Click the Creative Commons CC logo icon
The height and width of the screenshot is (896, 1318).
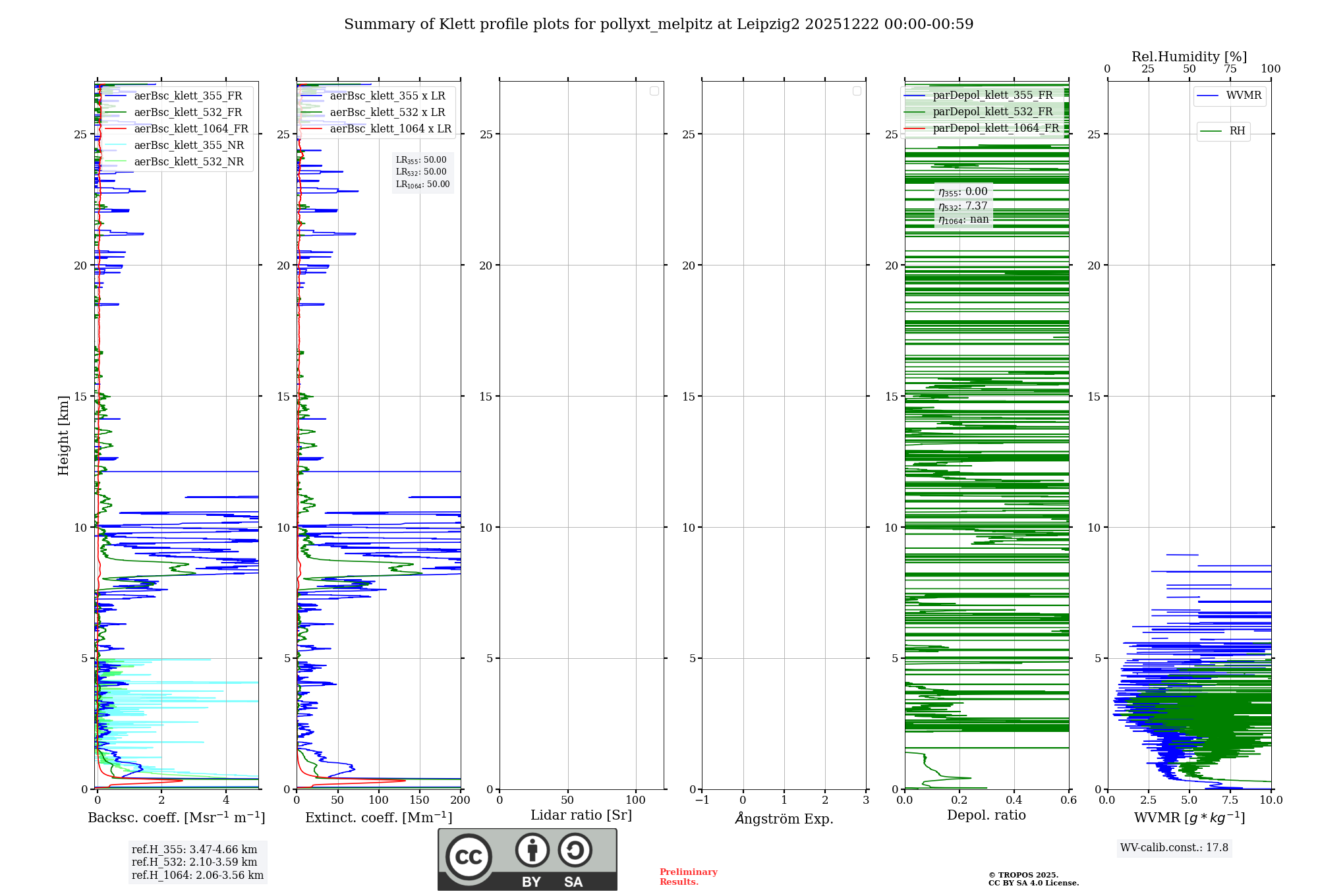[469, 857]
